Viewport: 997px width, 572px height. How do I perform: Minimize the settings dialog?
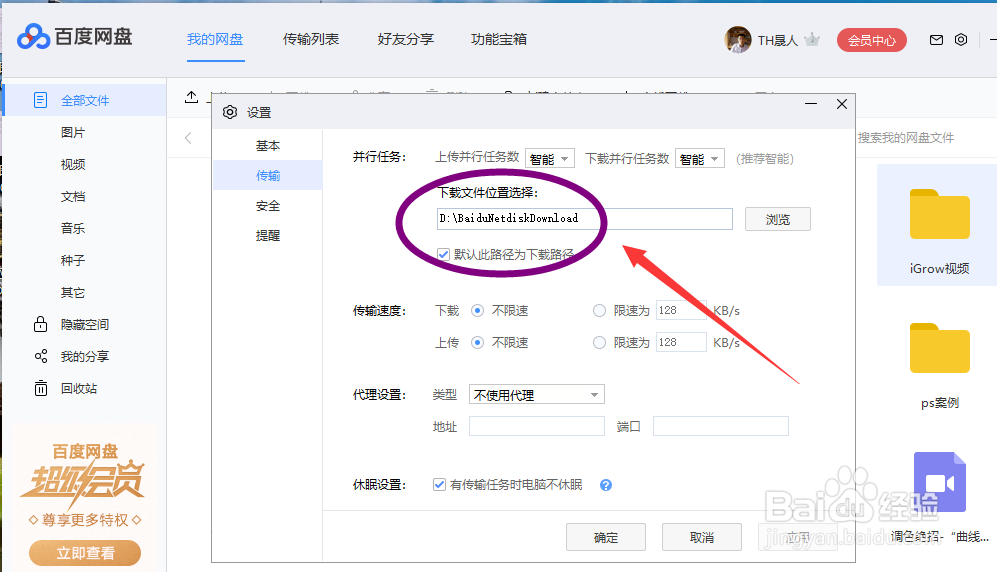811,104
